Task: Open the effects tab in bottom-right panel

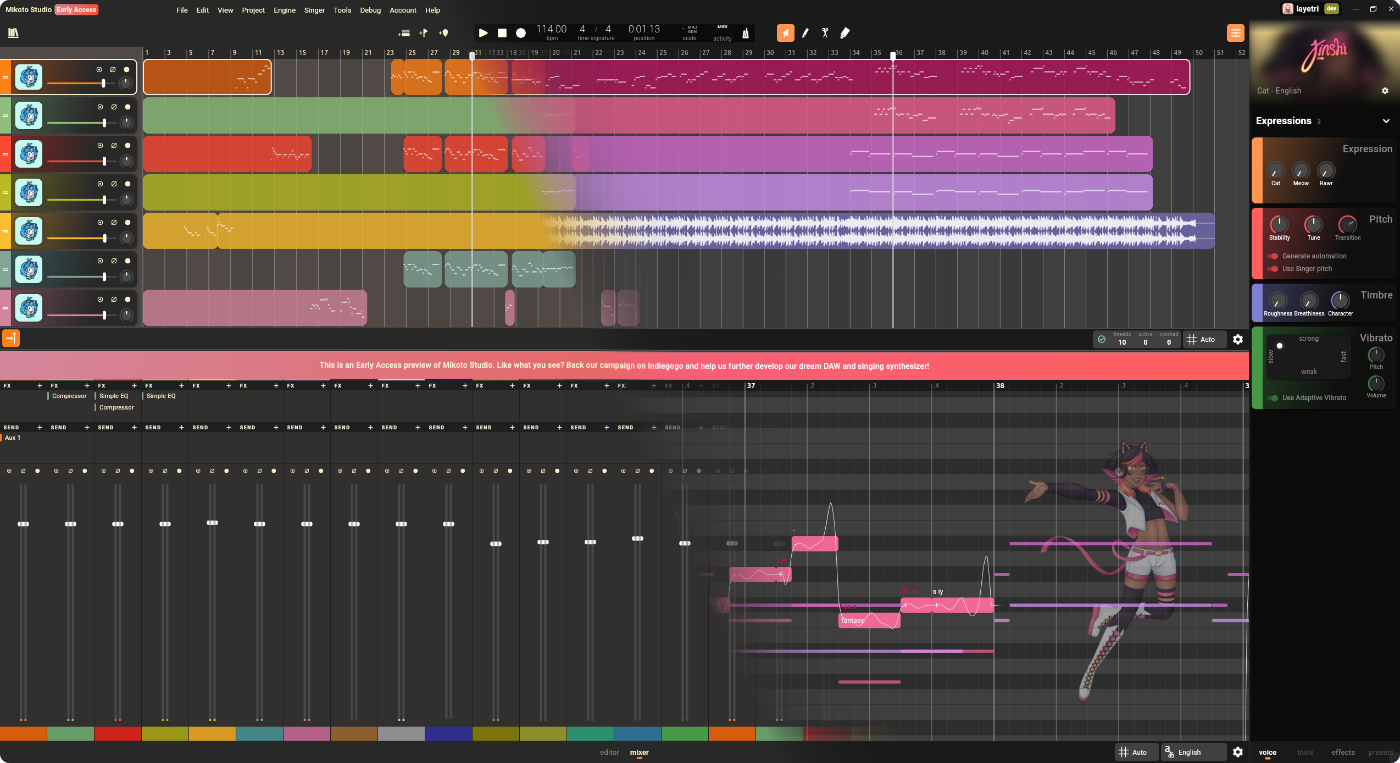Action: (1343, 752)
